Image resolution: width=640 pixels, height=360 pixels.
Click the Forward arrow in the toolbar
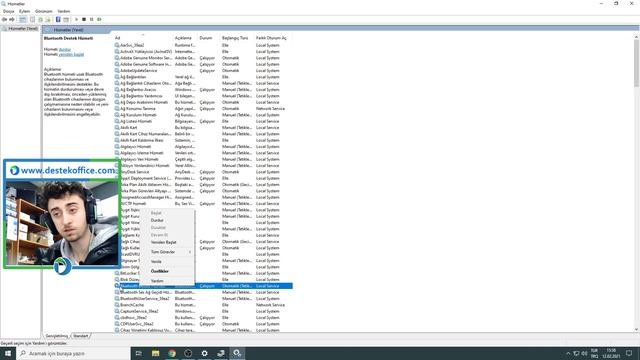click(12, 19)
